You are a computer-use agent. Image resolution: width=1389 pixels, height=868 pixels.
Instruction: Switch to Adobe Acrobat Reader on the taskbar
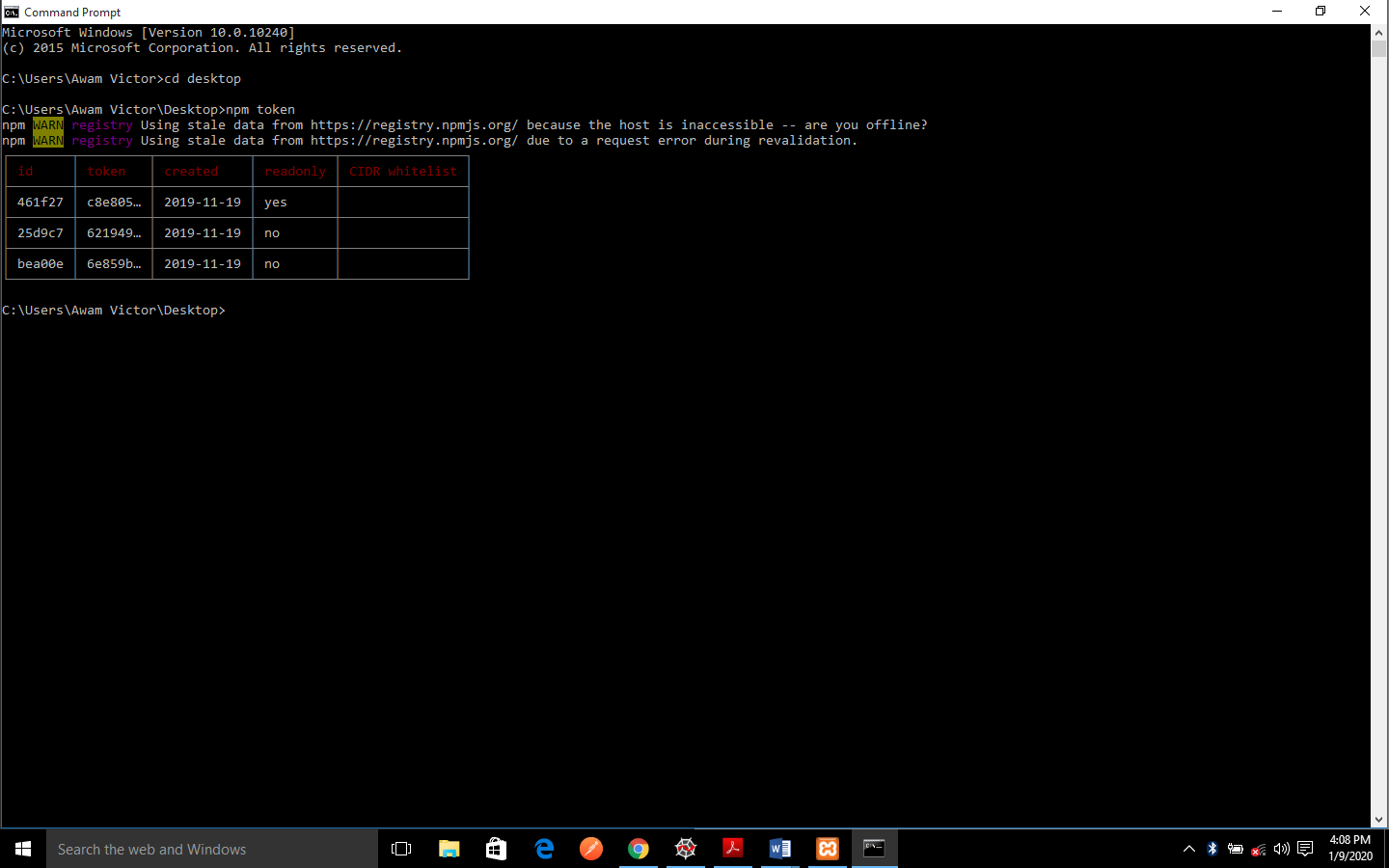[733, 849]
